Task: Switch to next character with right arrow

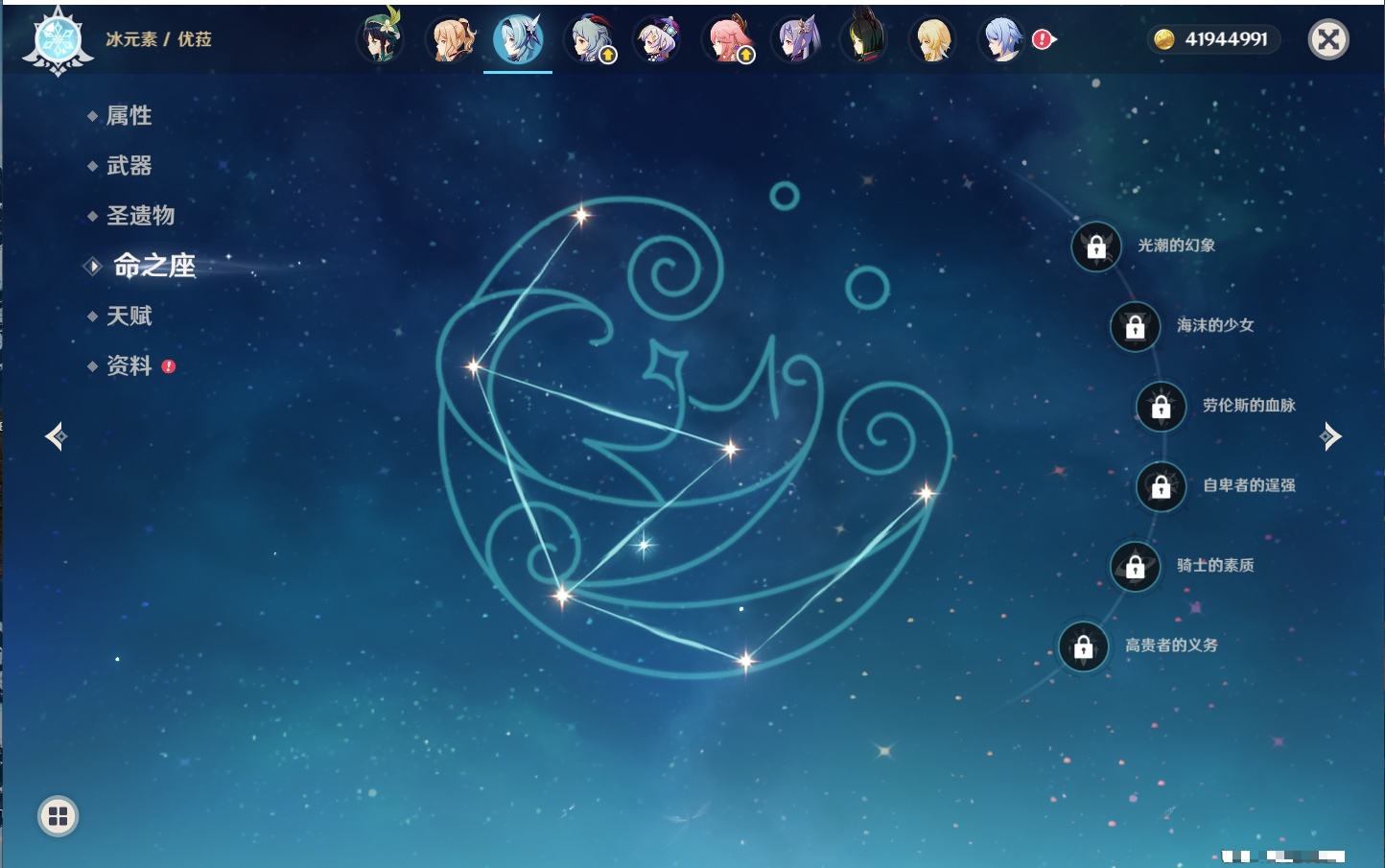Action: [x=1330, y=436]
